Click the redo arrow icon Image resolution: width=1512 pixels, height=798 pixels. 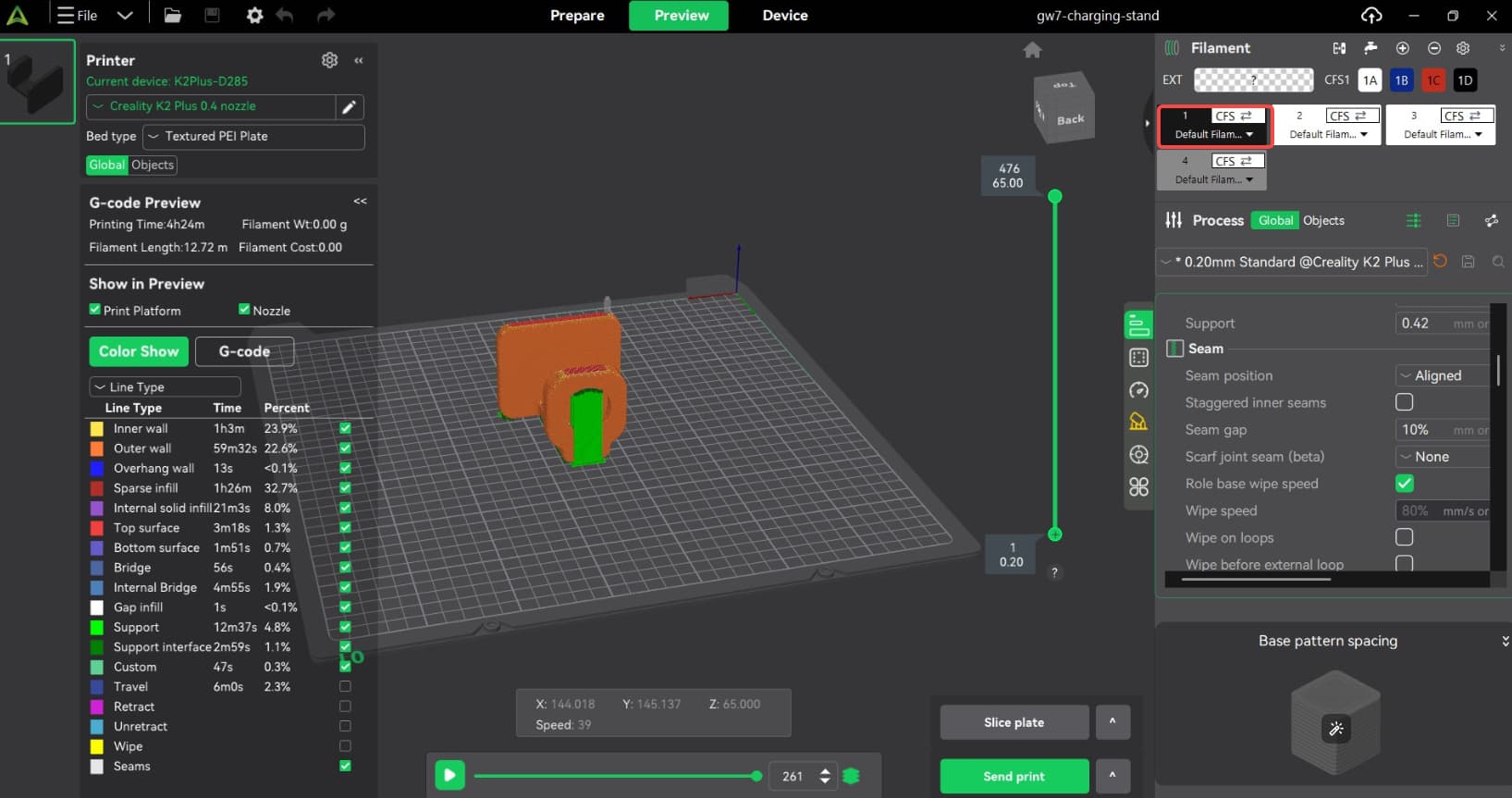(x=326, y=15)
